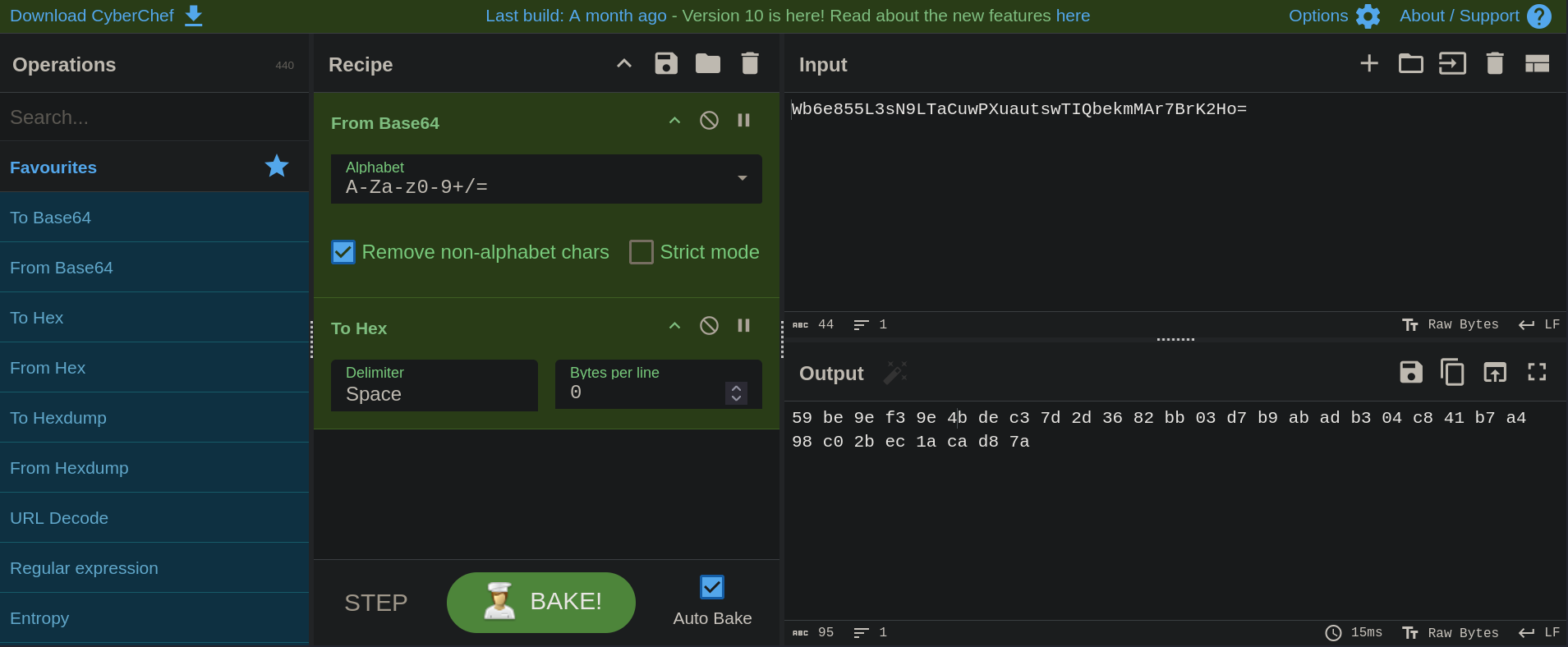Open folder as input icon
Image resolution: width=1568 pixels, height=647 pixels.
tap(1411, 63)
